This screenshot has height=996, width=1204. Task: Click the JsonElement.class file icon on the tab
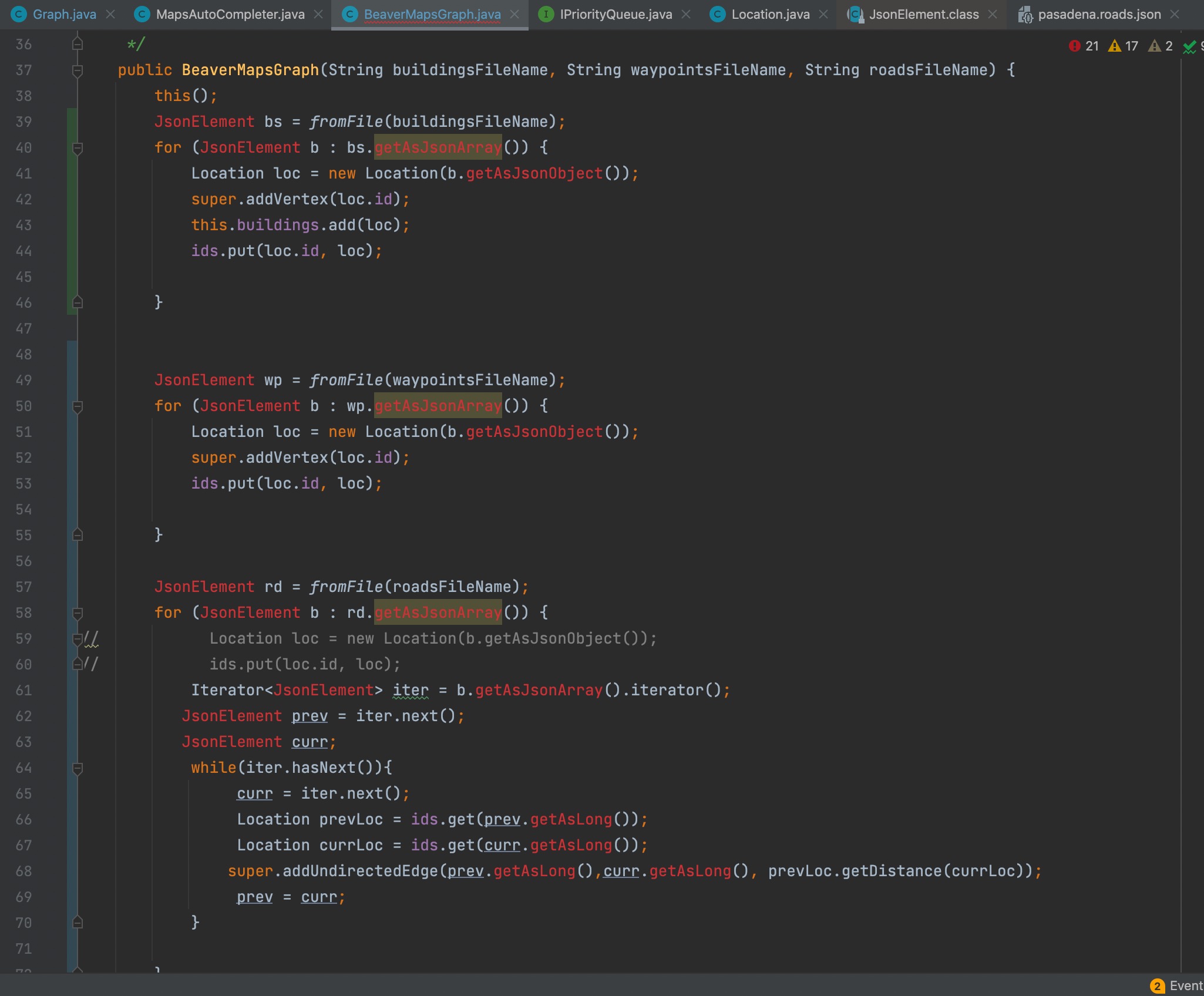coord(855,15)
